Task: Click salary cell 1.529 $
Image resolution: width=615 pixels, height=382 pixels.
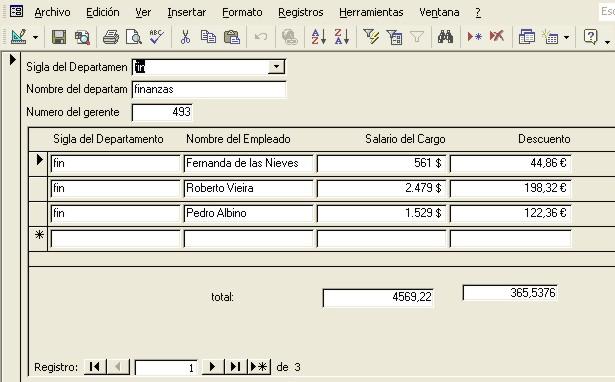Action: point(381,213)
